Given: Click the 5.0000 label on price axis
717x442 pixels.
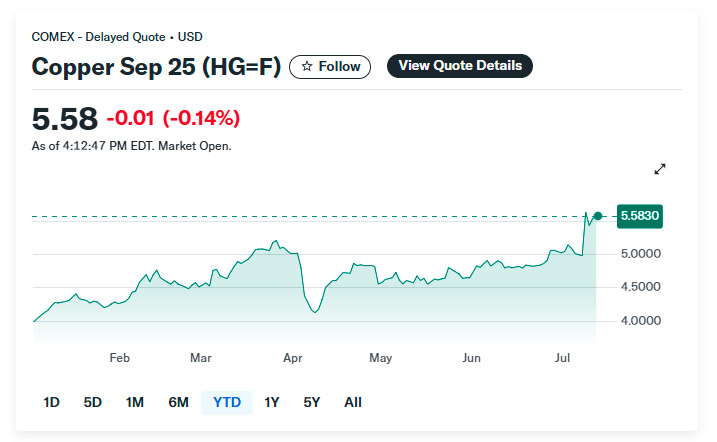Looking at the screenshot, I should tap(639, 254).
